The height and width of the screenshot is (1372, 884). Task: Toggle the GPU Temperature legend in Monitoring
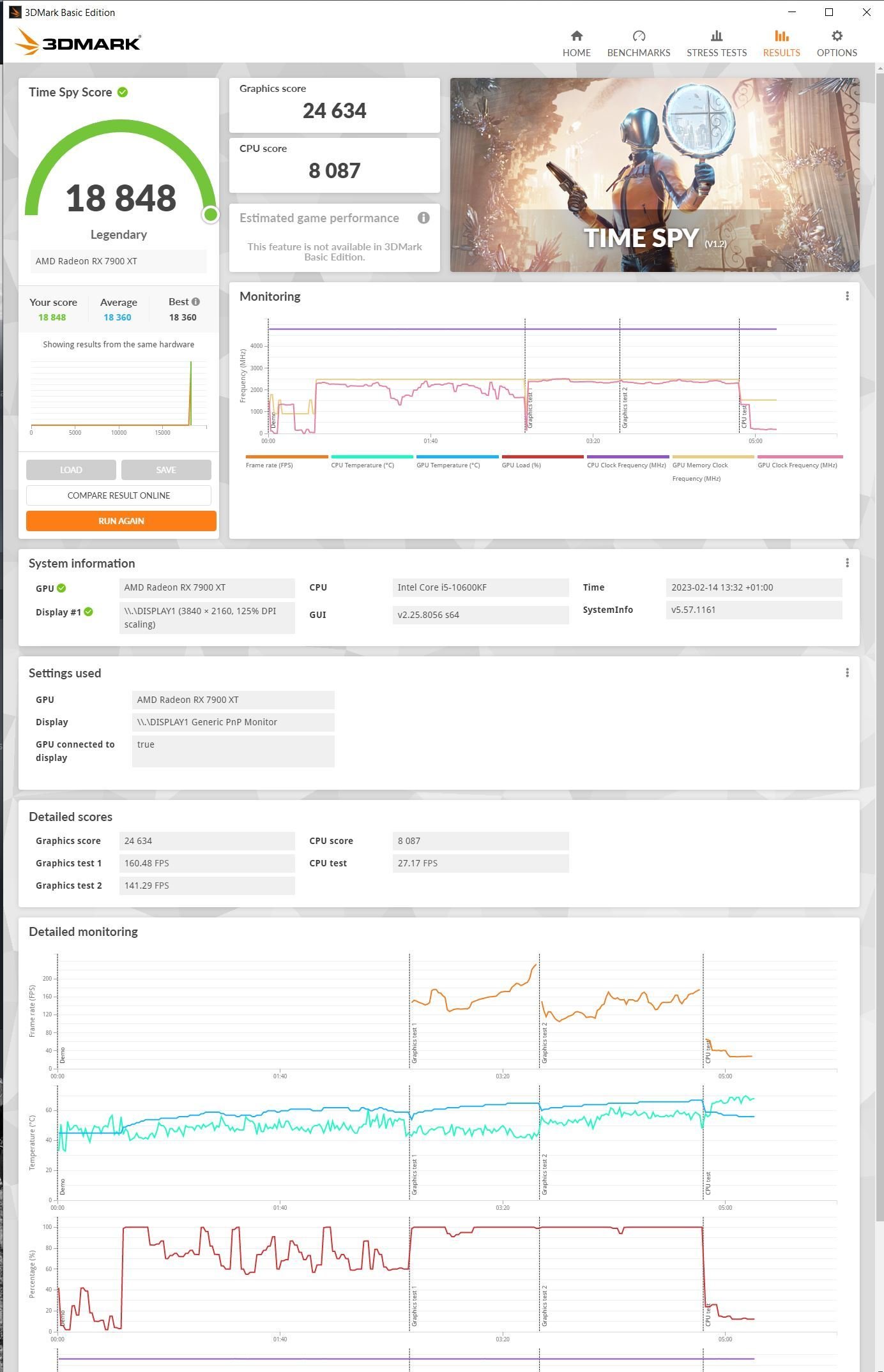click(457, 457)
